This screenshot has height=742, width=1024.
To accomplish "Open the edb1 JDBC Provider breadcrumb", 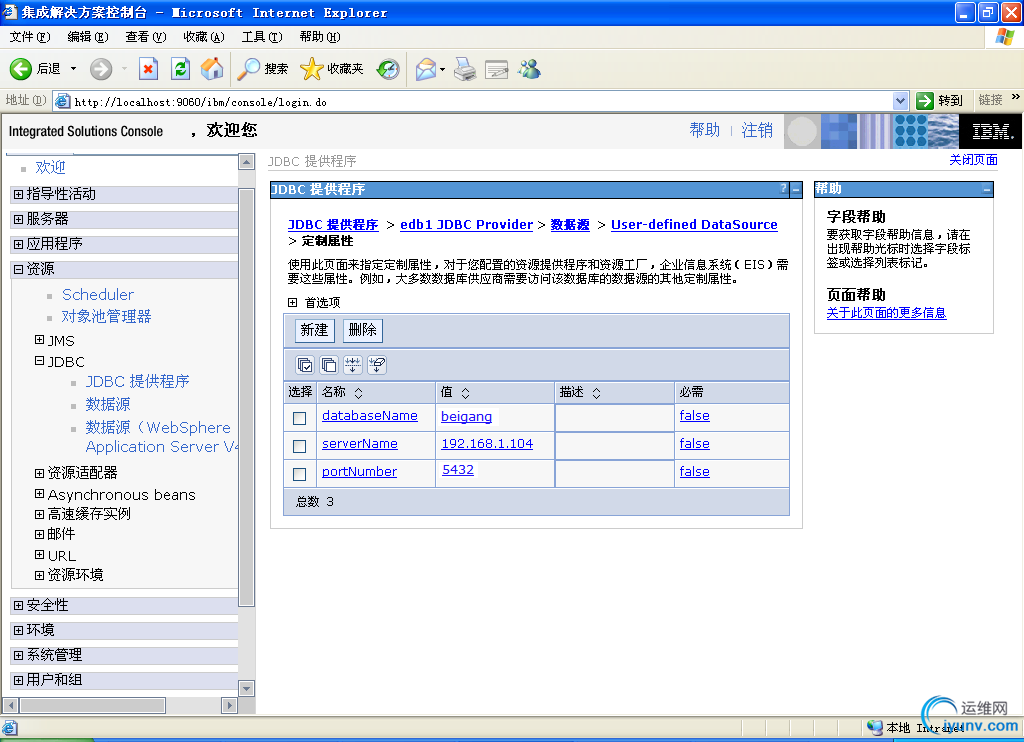I will (466, 225).
